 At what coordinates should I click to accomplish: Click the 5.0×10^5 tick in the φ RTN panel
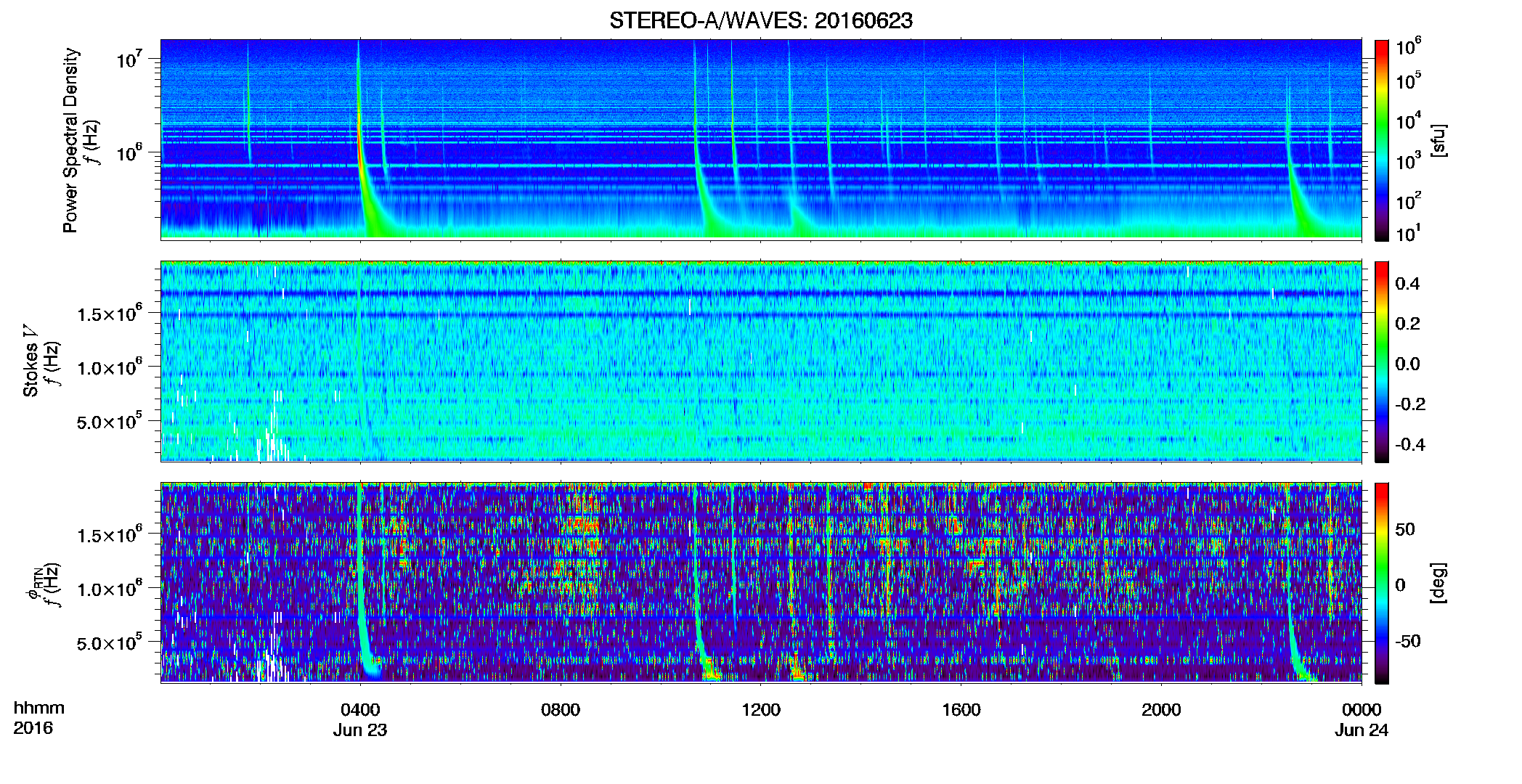tap(110, 642)
